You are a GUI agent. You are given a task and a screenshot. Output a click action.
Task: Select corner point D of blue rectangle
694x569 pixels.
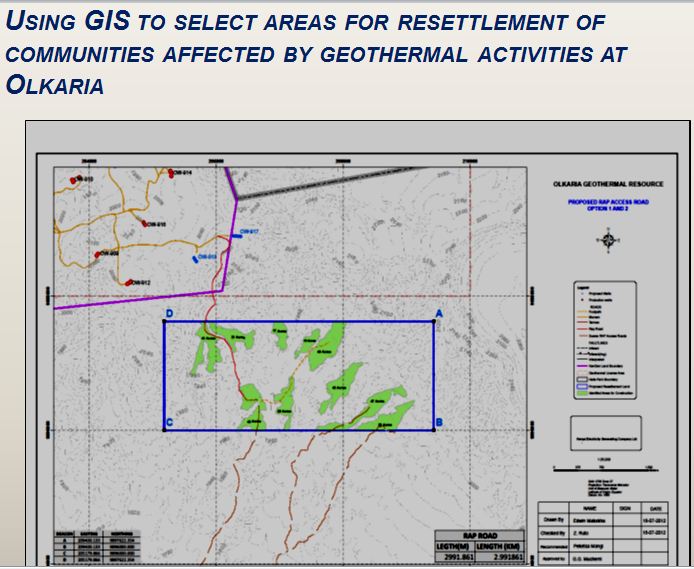pyautogui.click(x=164, y=322)
